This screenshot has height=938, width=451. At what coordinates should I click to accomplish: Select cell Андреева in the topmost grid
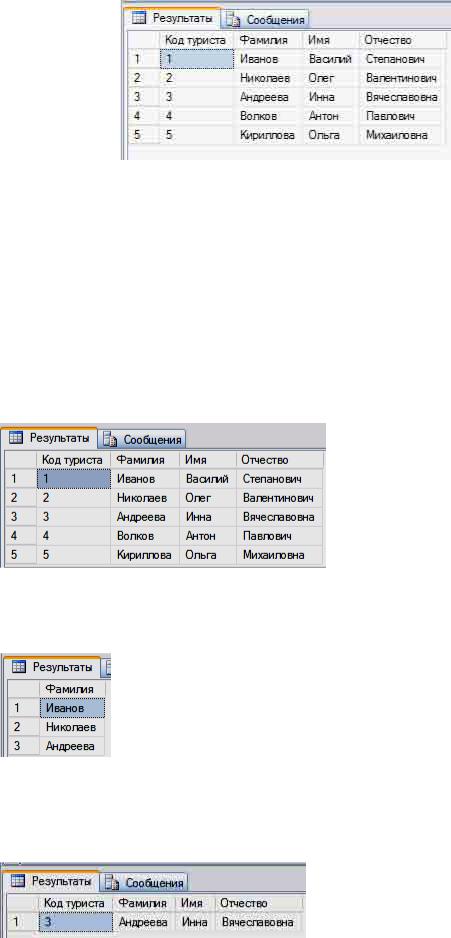[x=269, y=97]
